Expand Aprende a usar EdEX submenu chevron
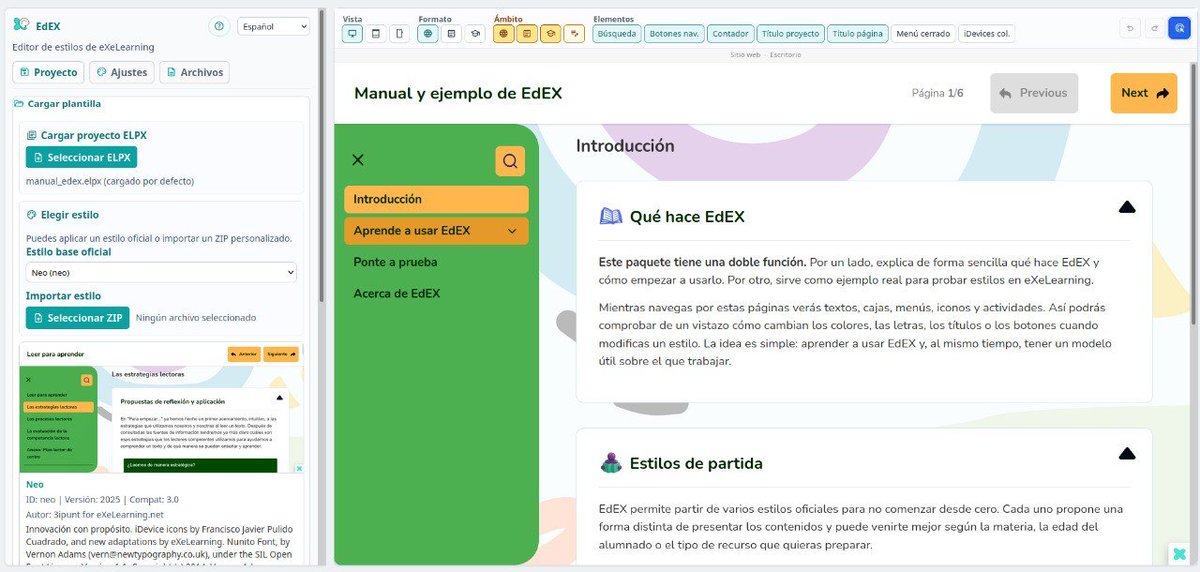 click(512, 231)
